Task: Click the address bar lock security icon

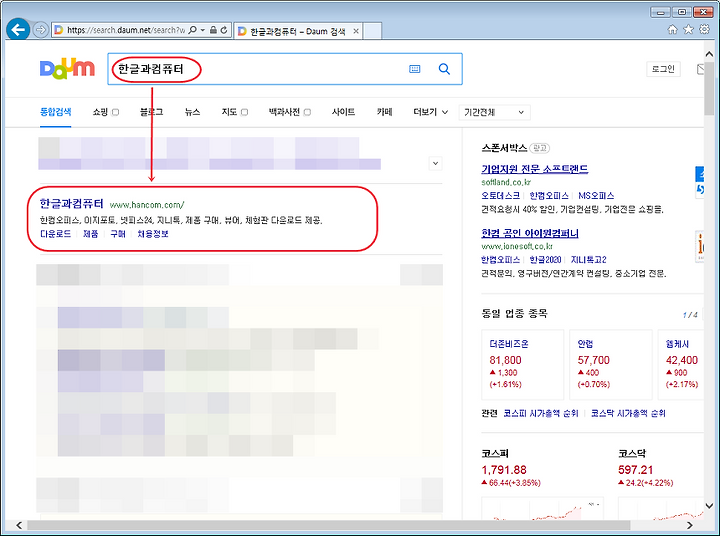Action: [x=213, y=30]
